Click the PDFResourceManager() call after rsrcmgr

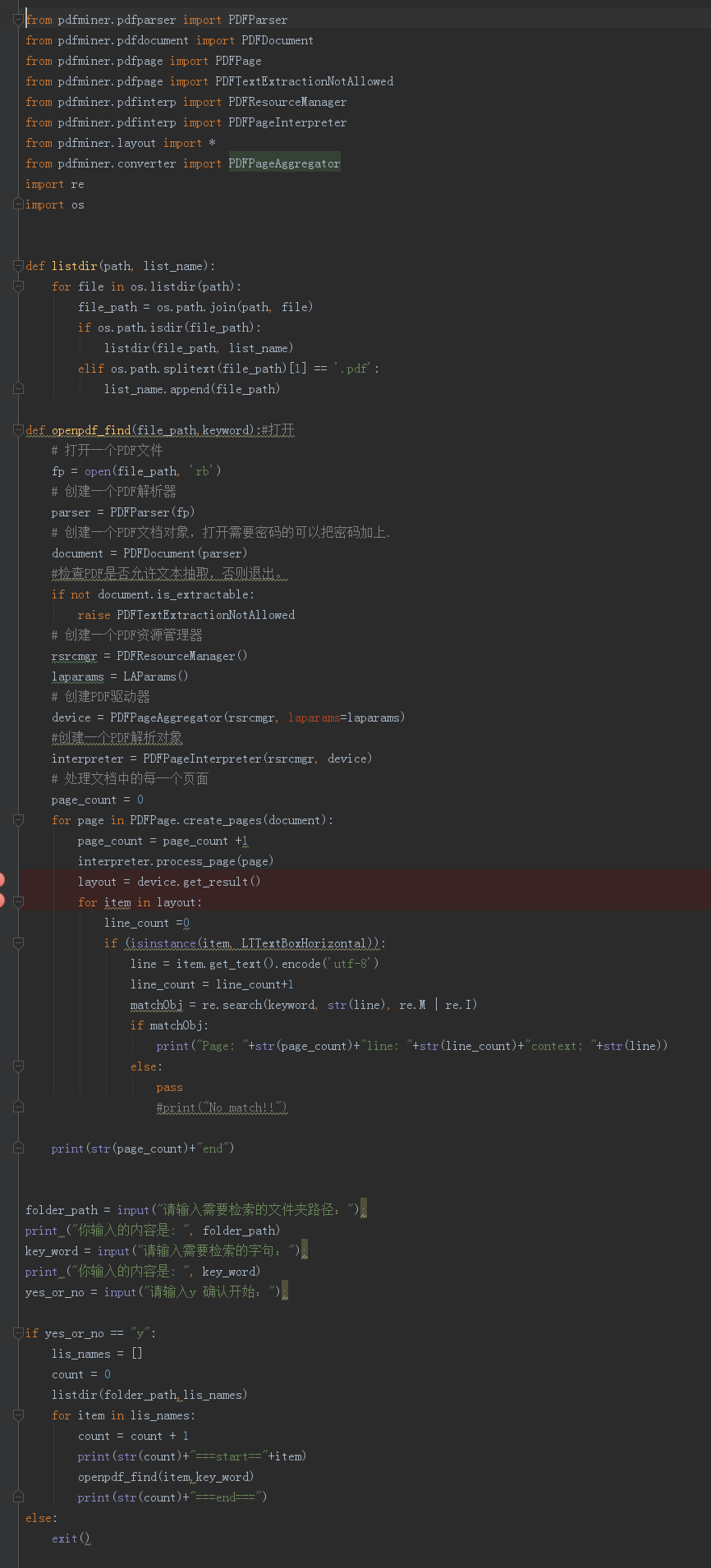pos(182,656)
